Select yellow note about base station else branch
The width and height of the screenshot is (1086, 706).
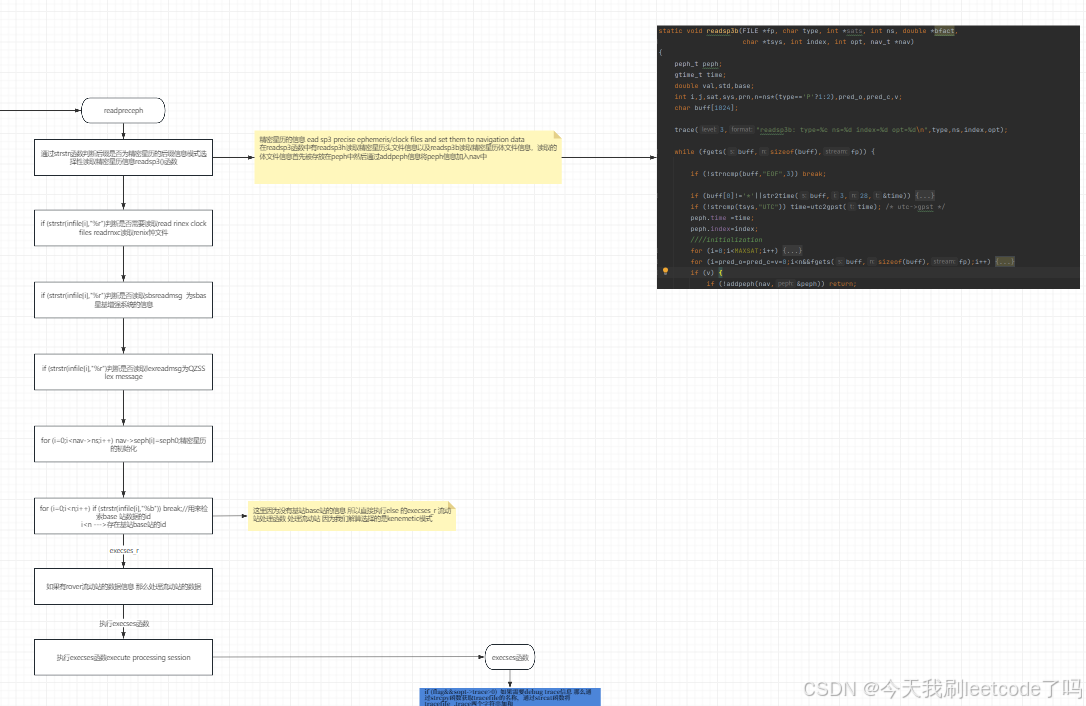pyautogui.click(x=352, y=516)
